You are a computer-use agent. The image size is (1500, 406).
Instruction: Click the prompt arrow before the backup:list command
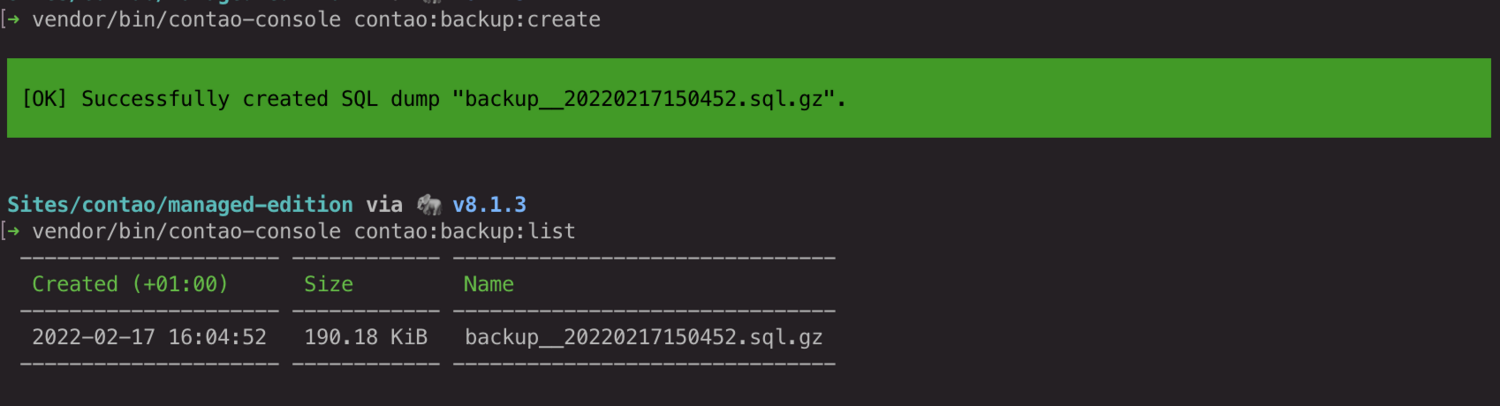point(12,232)
